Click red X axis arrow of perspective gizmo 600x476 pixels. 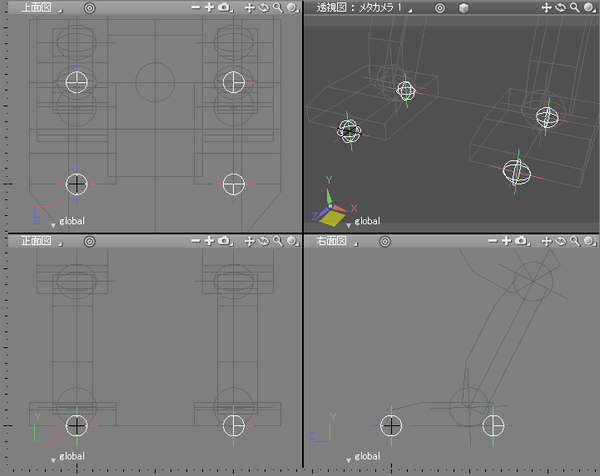[x=339, y=209]
